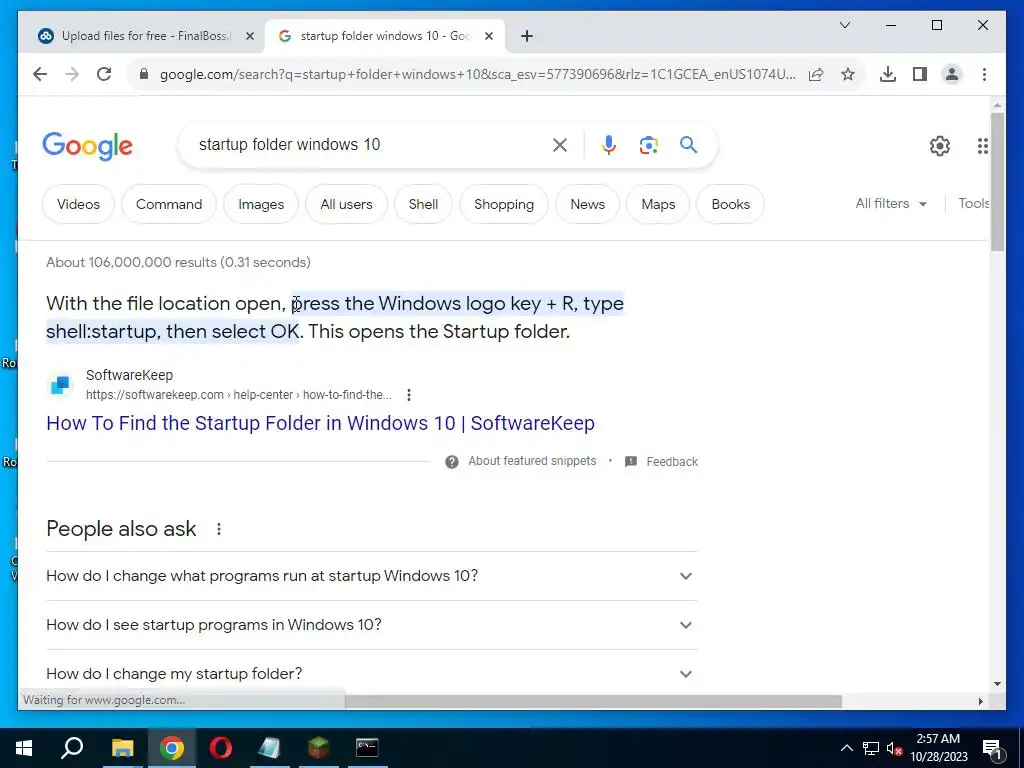
Task: Open notification center icon
Action: [992, 748]
